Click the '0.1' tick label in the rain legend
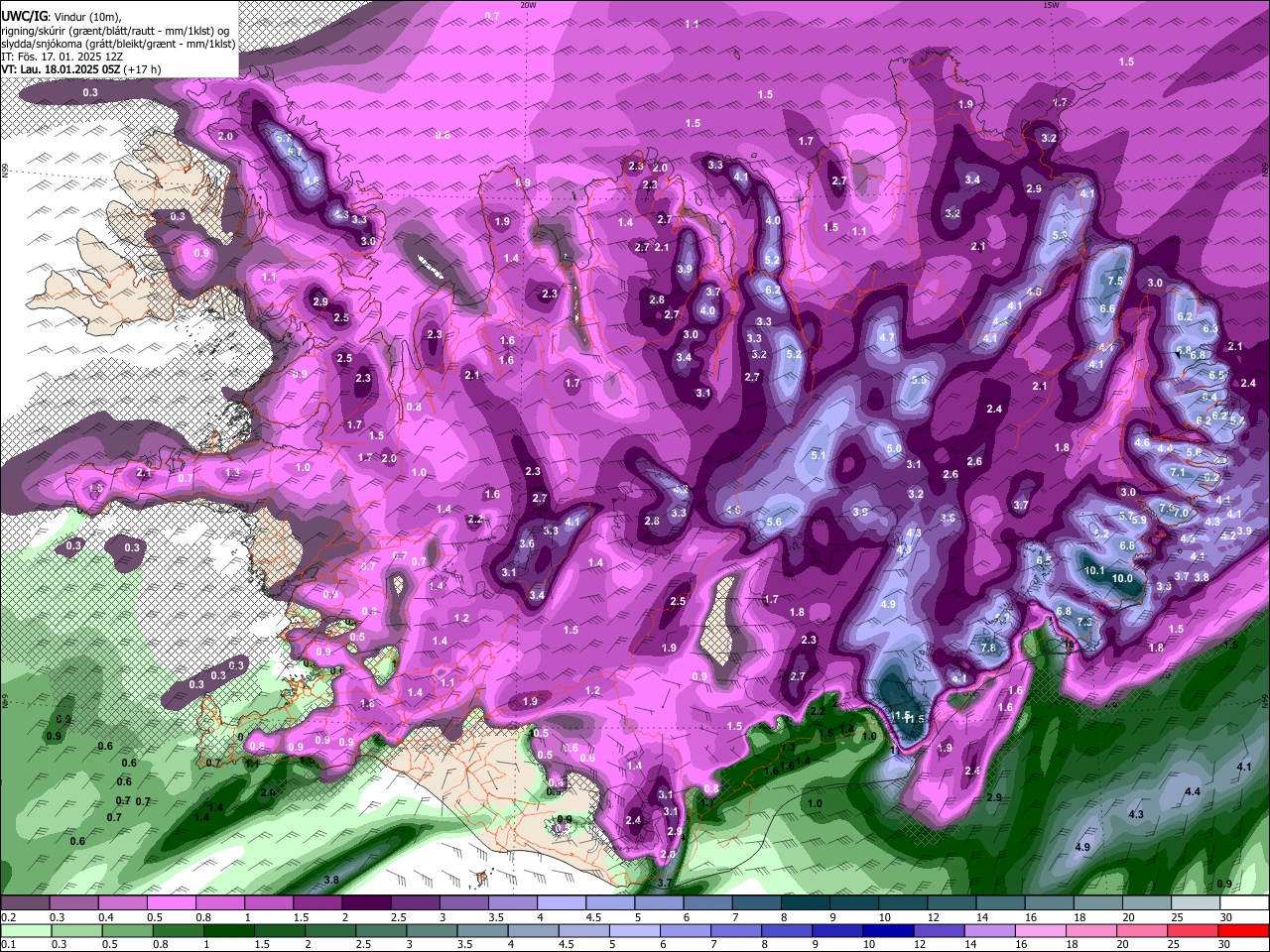This screenshot has height=952, width=1270. (9, 944)
